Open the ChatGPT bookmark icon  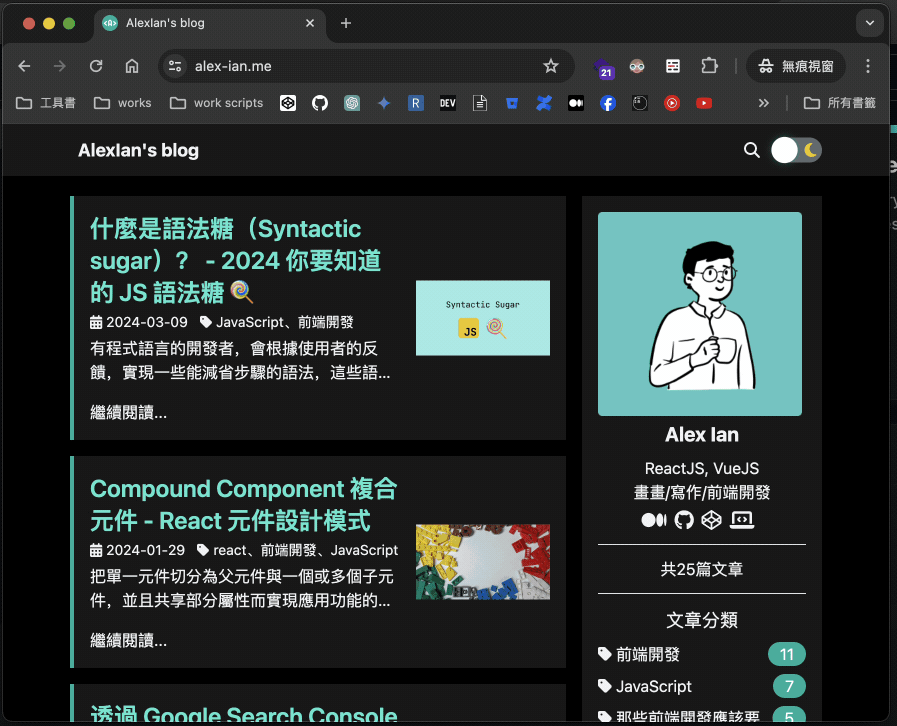[352, 103]
